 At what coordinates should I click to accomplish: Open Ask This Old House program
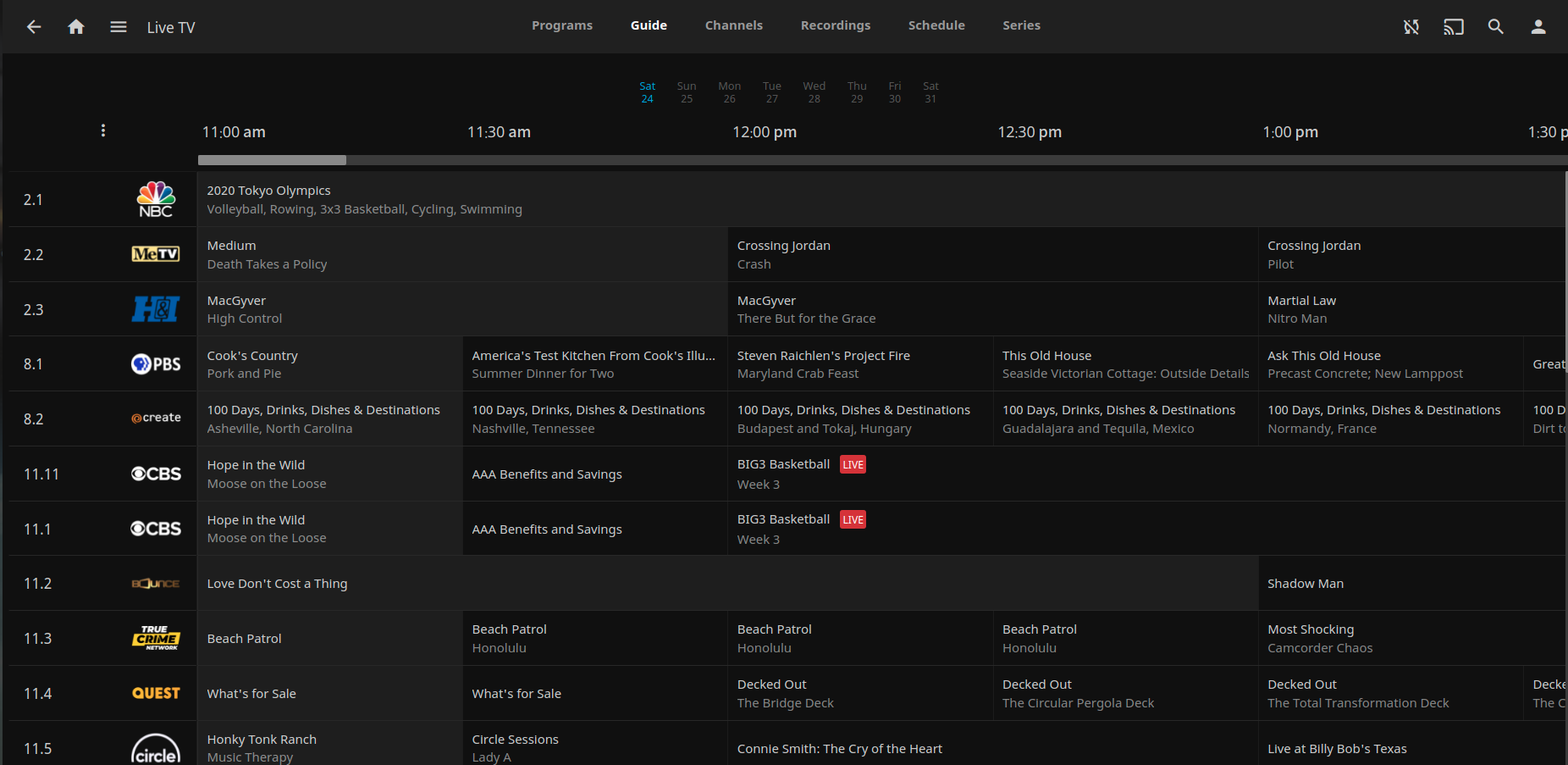click(1390, 364)
